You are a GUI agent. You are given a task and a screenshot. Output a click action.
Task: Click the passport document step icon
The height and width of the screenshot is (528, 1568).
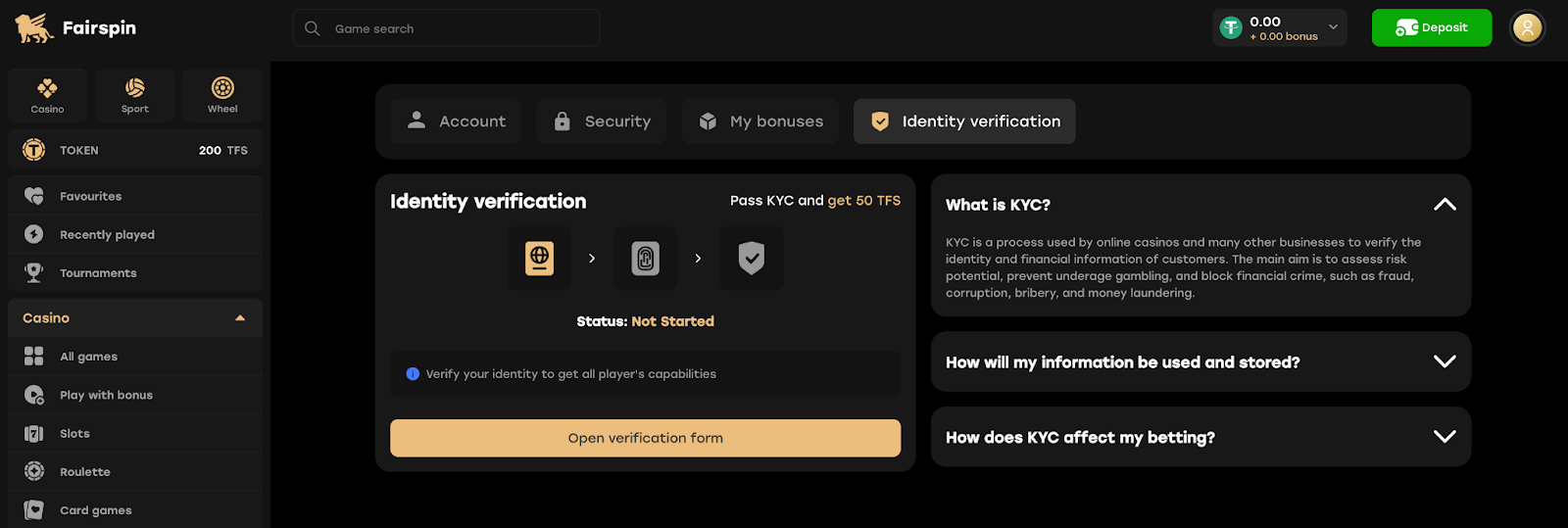tap(539, 258)
